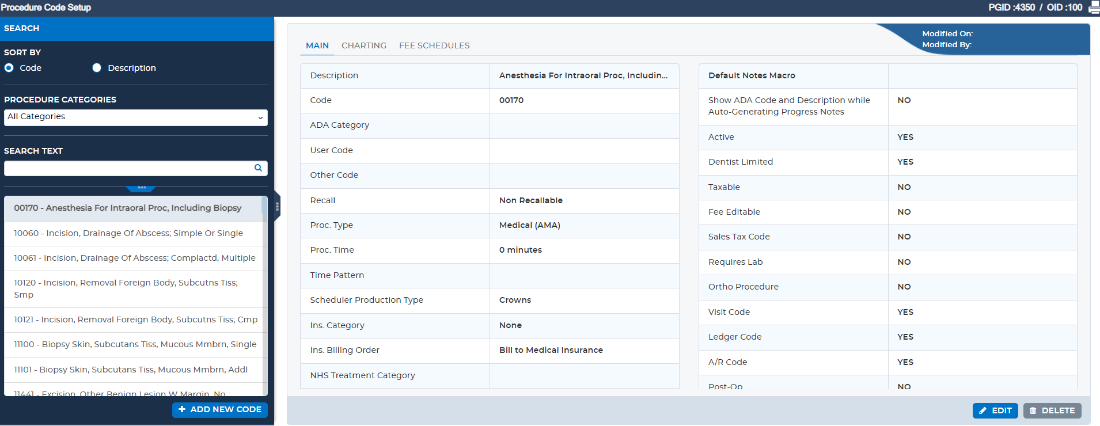
Task: Click the horizontal dots collapse handle above list
Action: click(x=141, y=187)
